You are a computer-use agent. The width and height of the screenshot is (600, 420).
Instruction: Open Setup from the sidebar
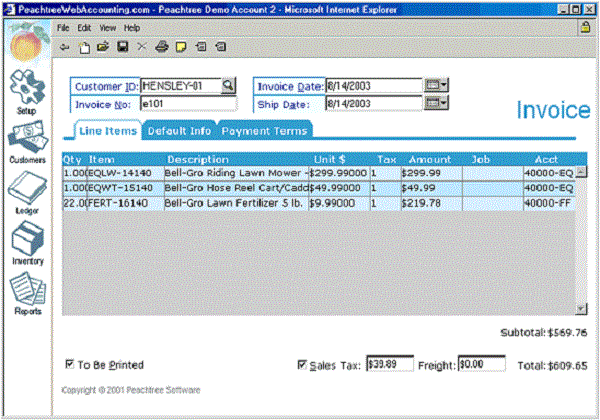(x=27, y=92)
